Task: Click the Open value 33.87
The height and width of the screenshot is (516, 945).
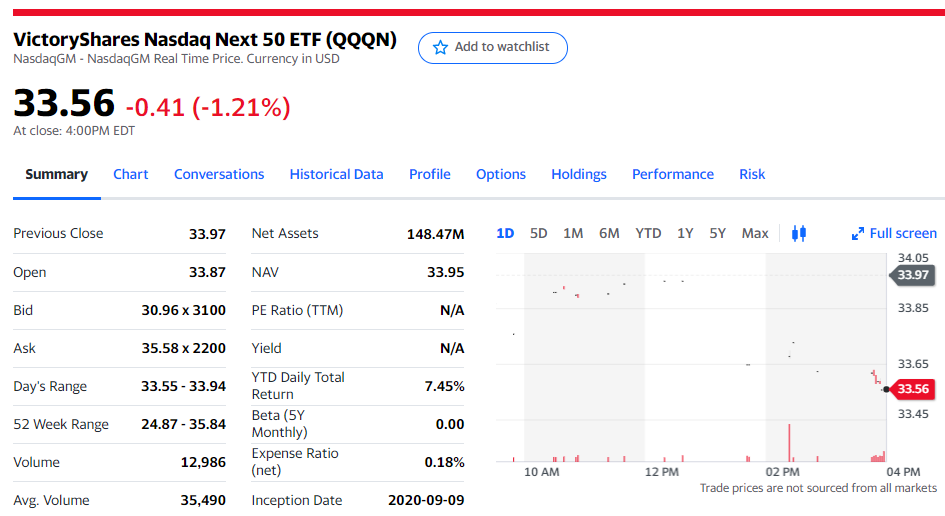Action: [207, 272]
